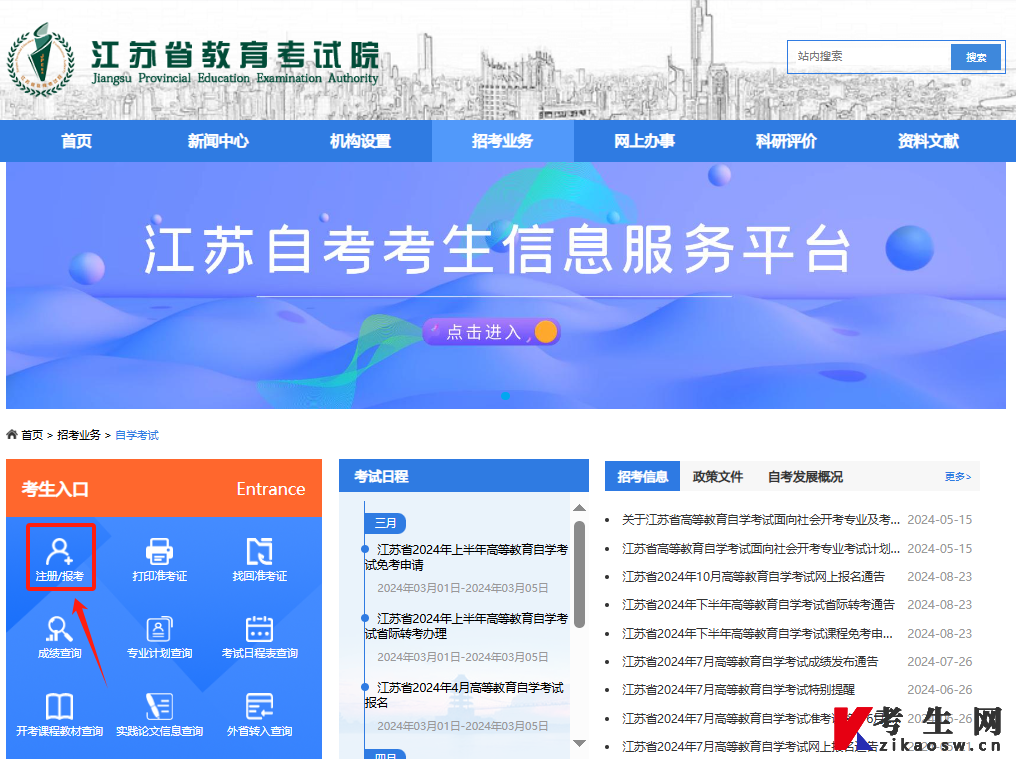Click the home icon in the breadcrumb
1016x764 pixels.
(10, 434)
